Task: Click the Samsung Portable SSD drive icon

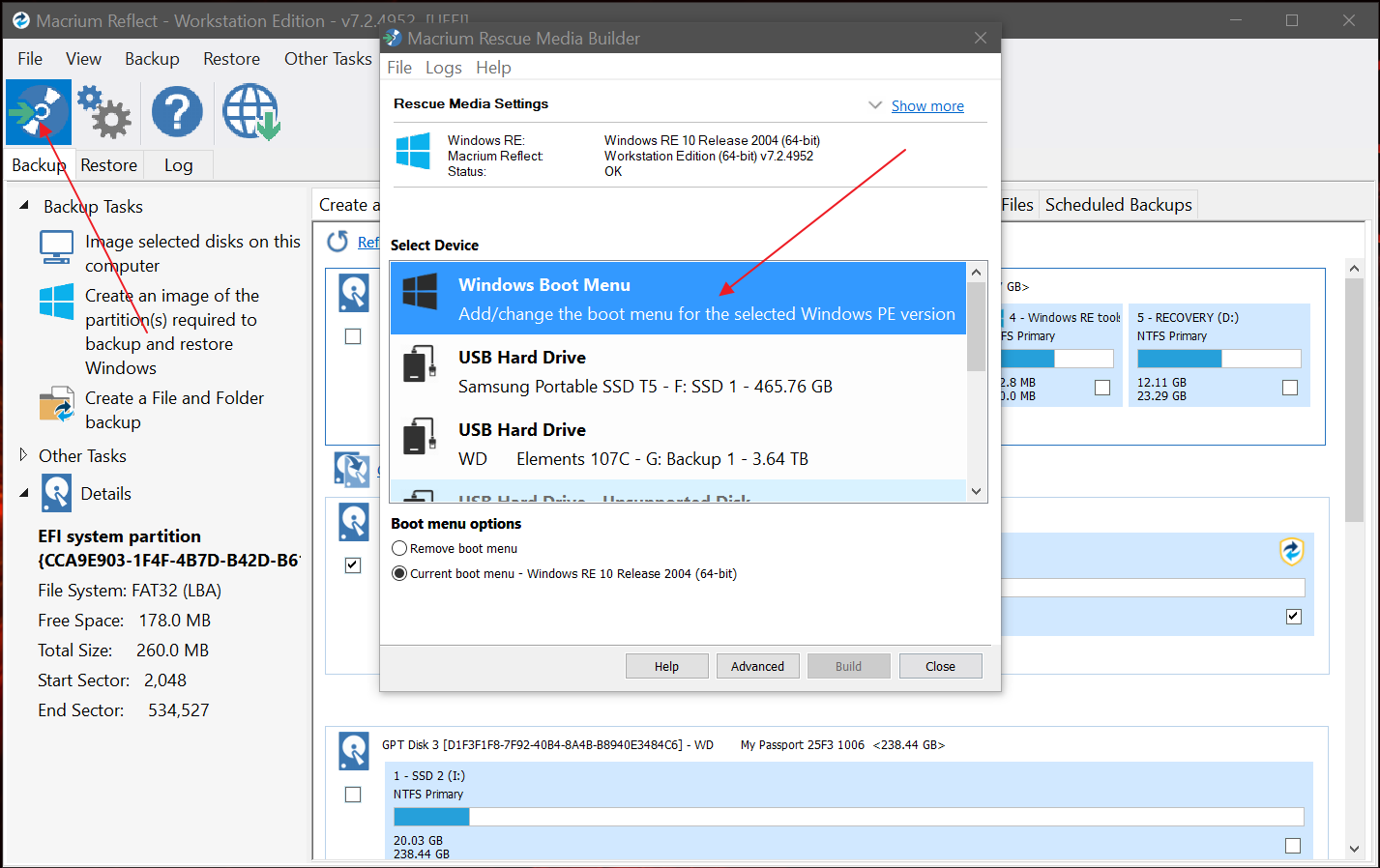Action: pyautogui.click(x=419, y=363)
